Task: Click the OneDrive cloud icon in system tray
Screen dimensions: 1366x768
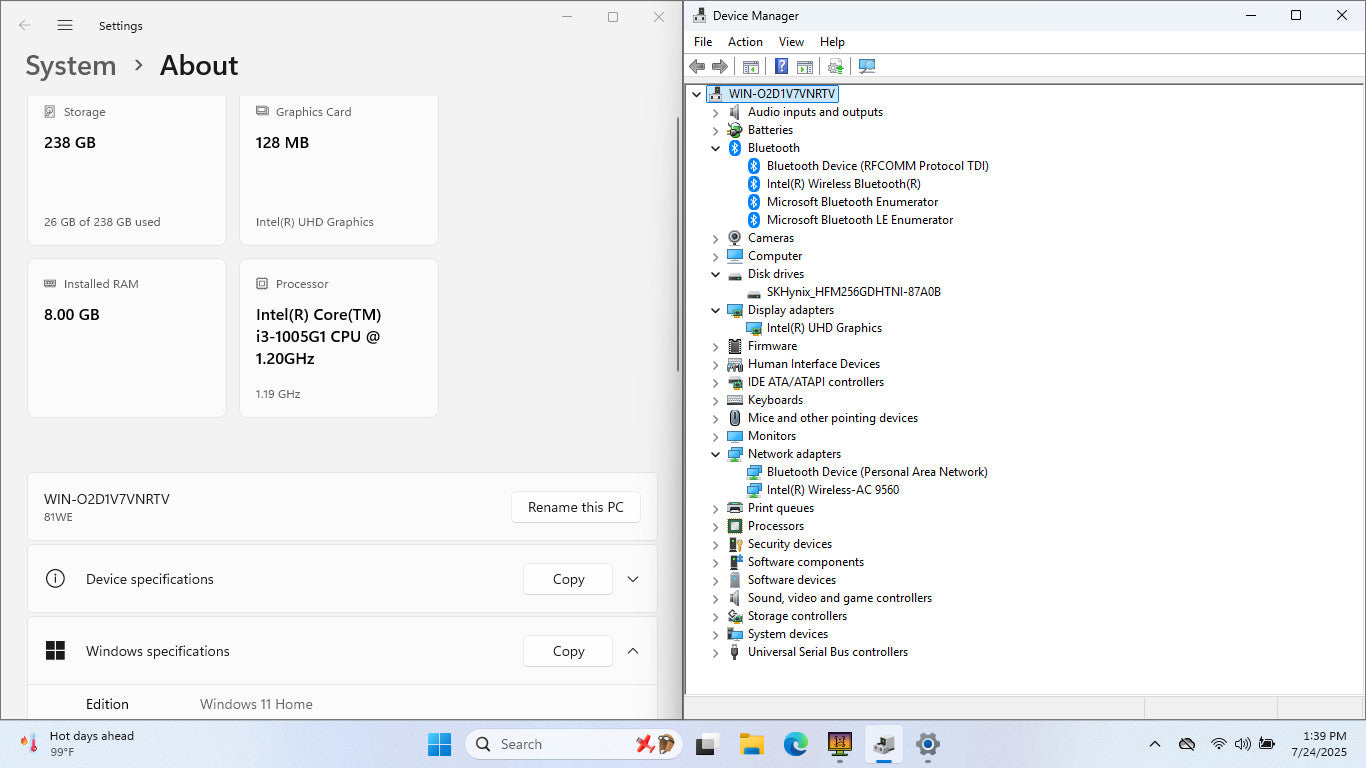Action: (1187, 744)
